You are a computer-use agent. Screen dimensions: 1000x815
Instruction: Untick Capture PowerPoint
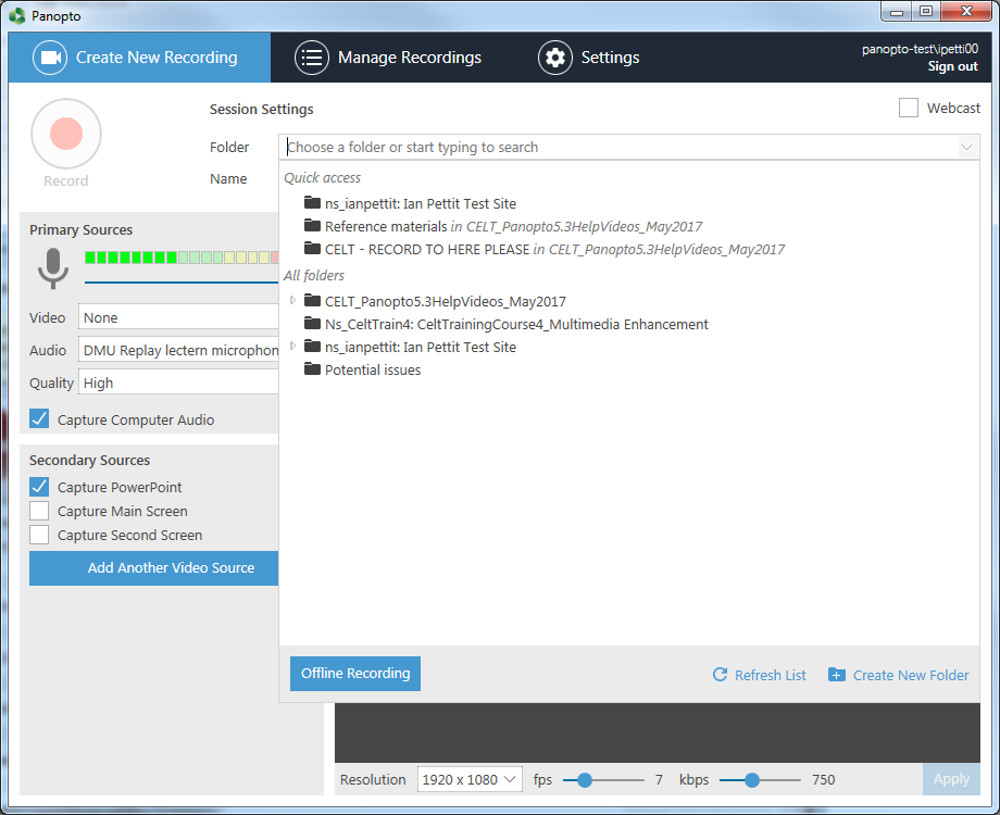(39, 487)
